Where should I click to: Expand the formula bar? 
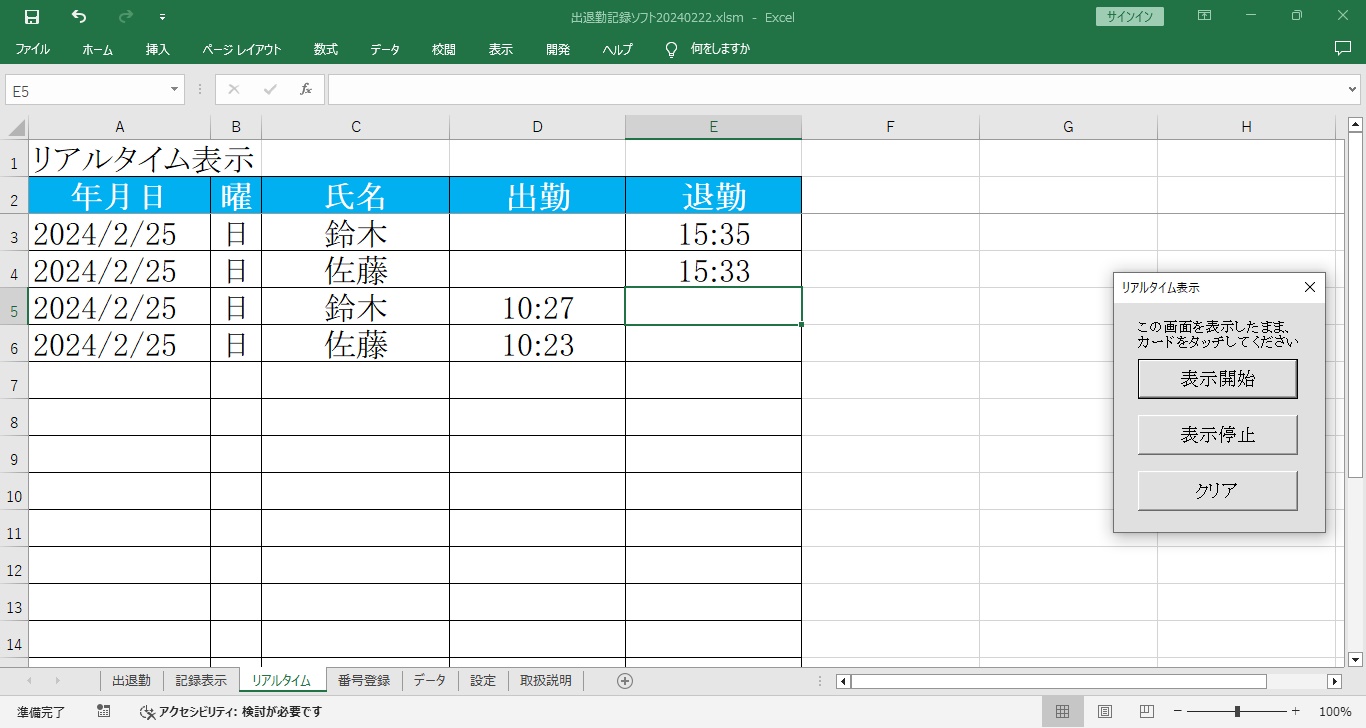coord(1353,90)
